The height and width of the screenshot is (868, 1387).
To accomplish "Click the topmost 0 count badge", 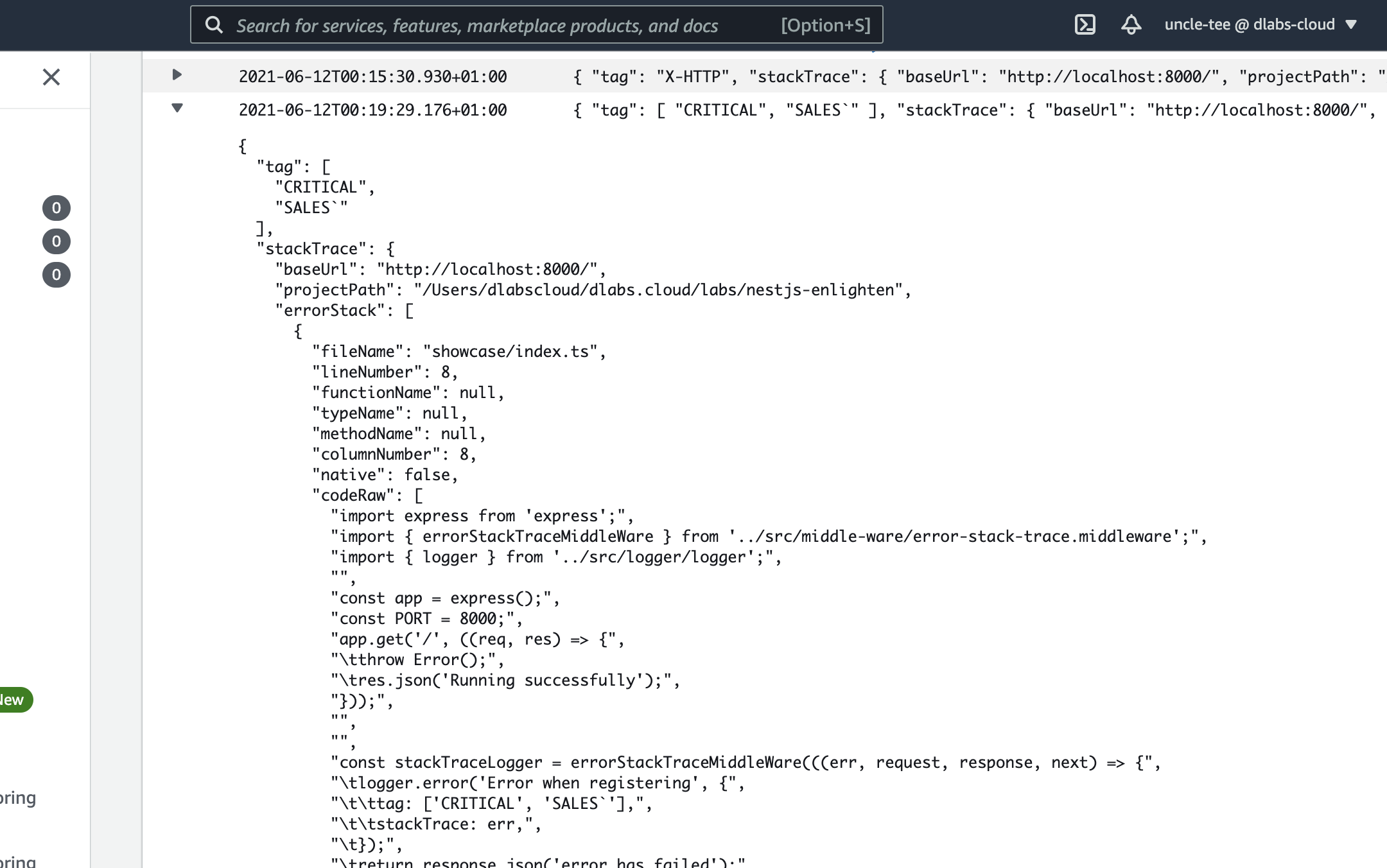I will point(57,208).
